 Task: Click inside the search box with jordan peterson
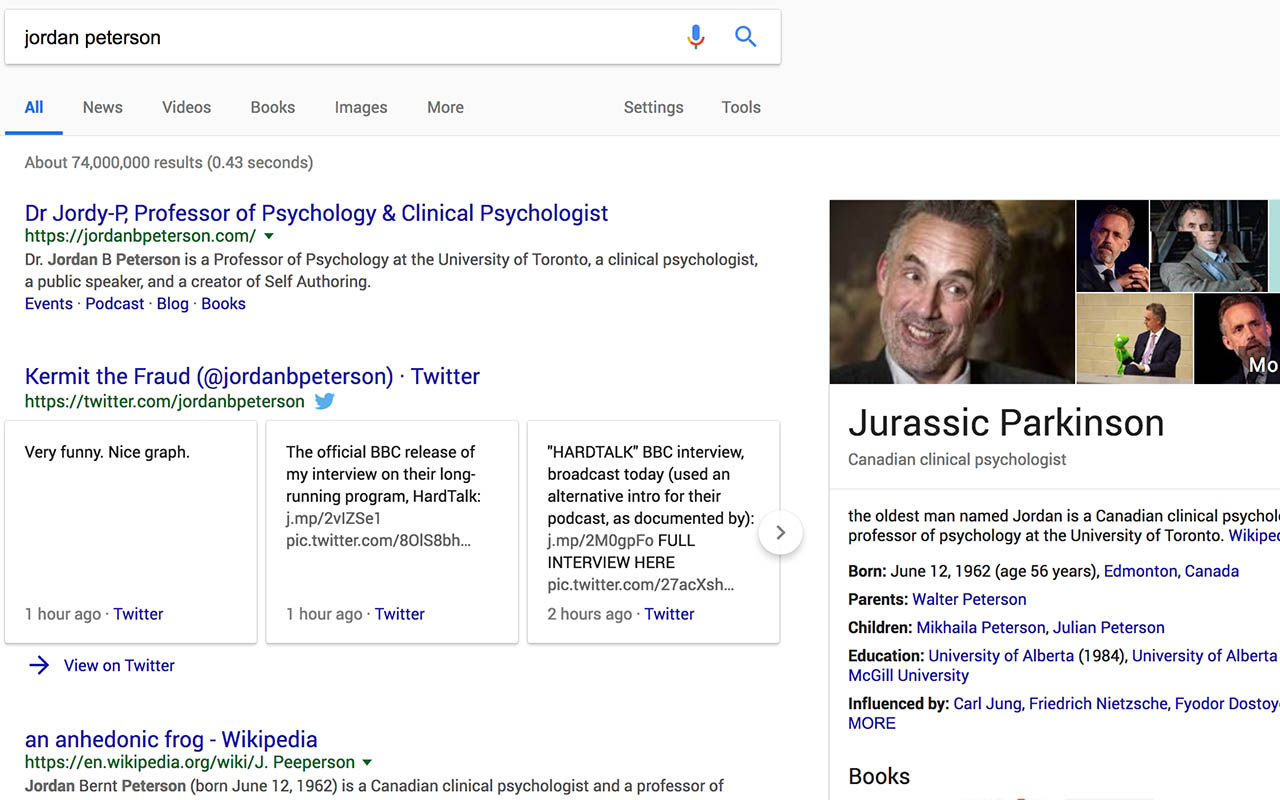(x=340, y=38)
